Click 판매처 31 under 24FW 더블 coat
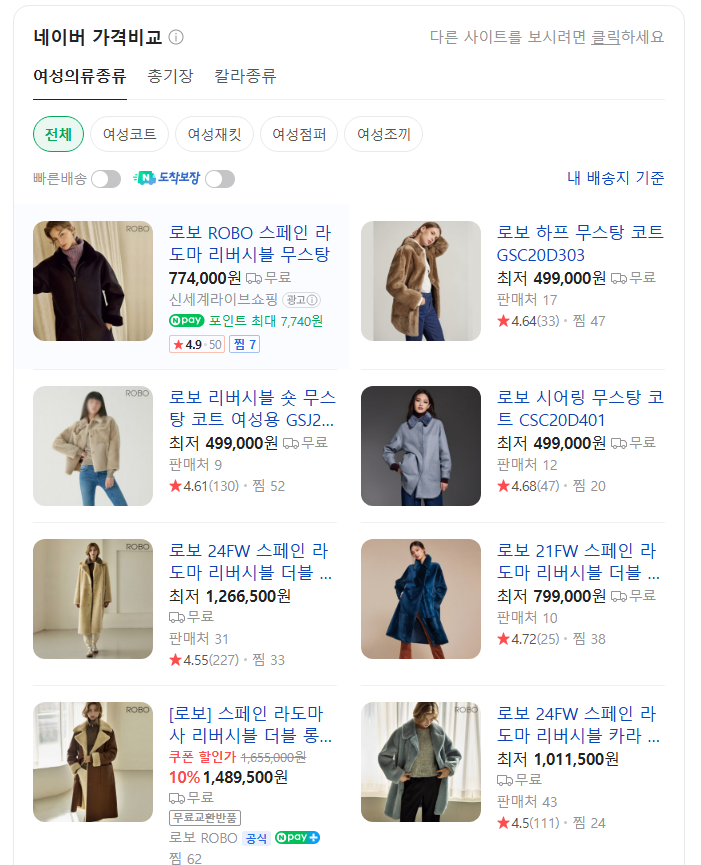Viewport: 701px width, 865px height. point(199,638)
